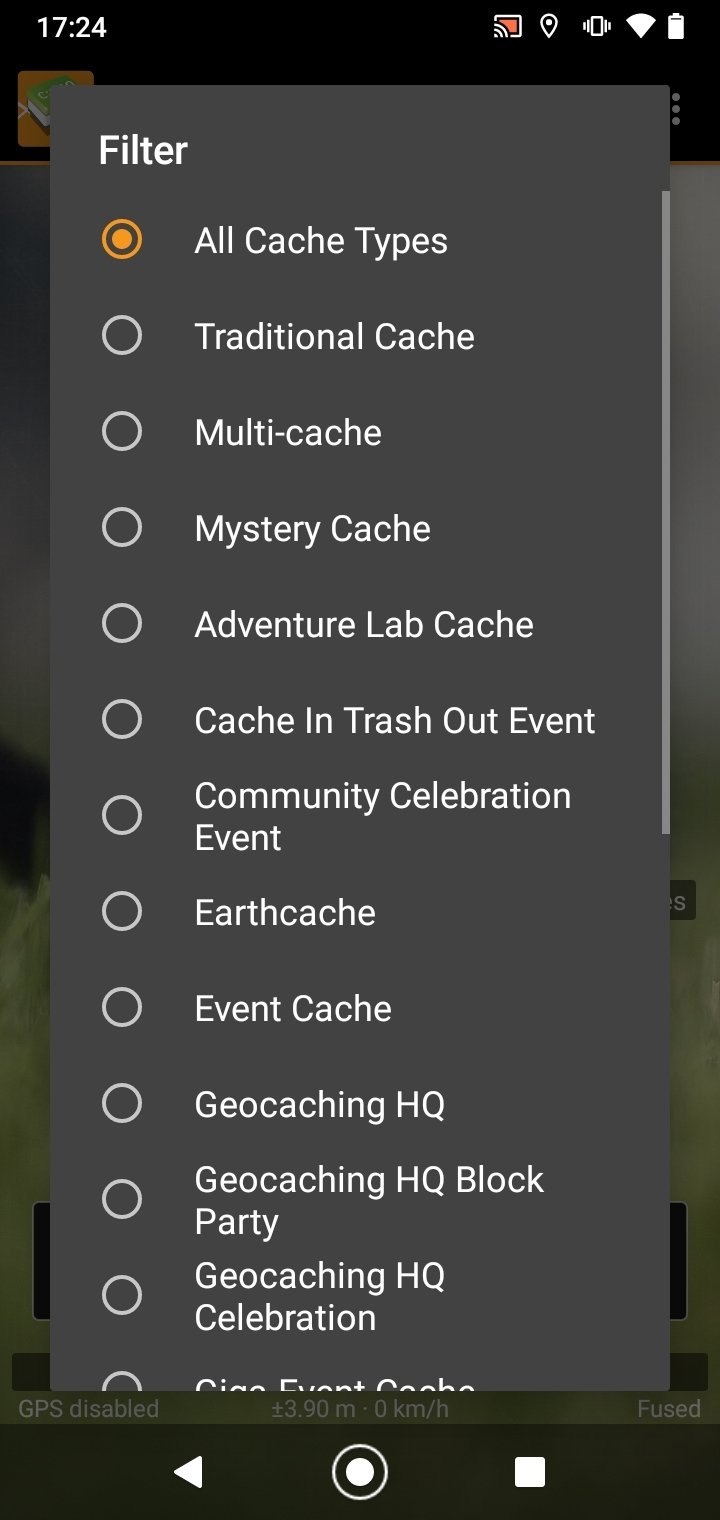Image resolution: width=720 pixels, height=1520 pixels.
Task: Pick Geocaching HQ Celebration option
Action: coord(122,1296)
